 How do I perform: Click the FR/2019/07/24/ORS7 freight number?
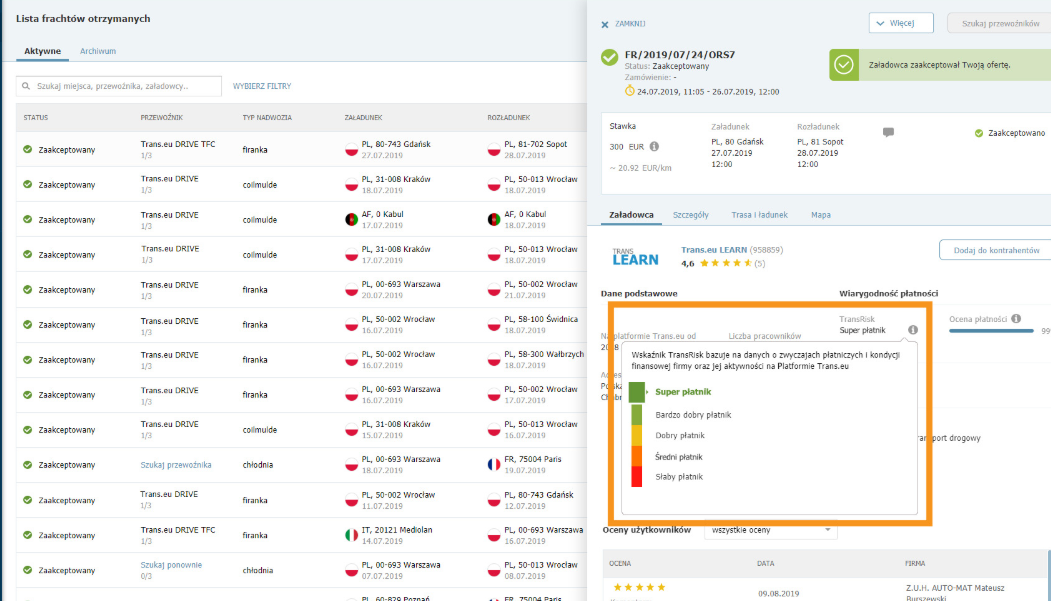tap(680, 55)
